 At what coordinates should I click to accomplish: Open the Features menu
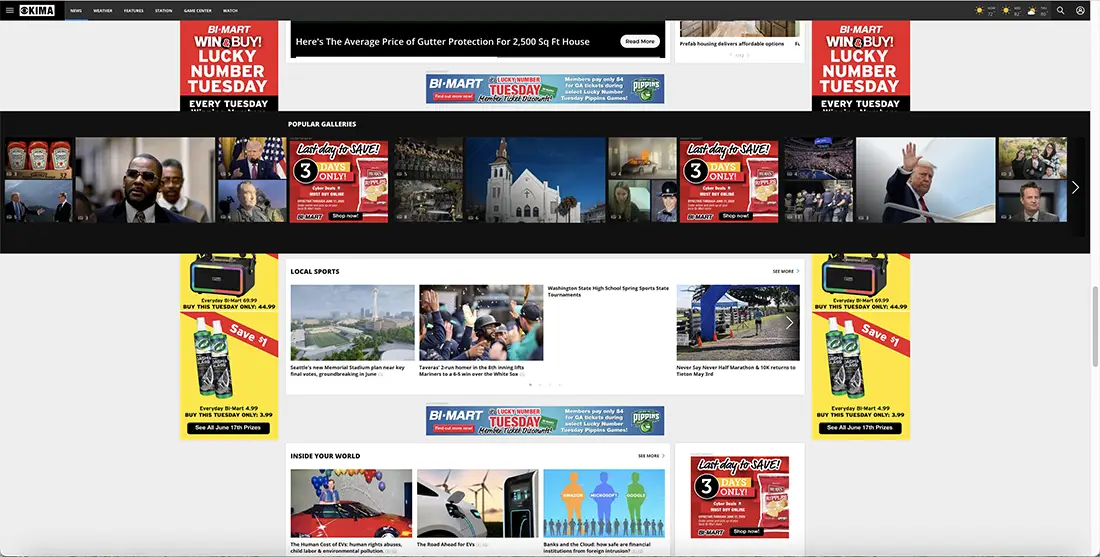(133, 11)
